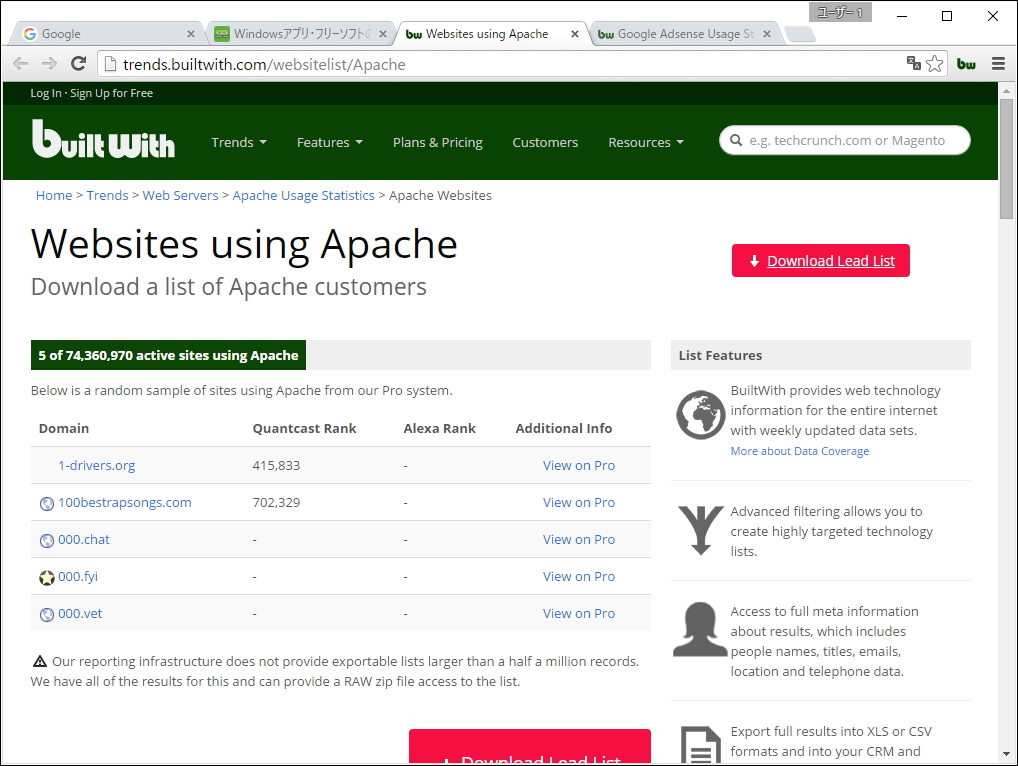Click the Apache Usage Statistics breadcrumb link

point(303,195)
